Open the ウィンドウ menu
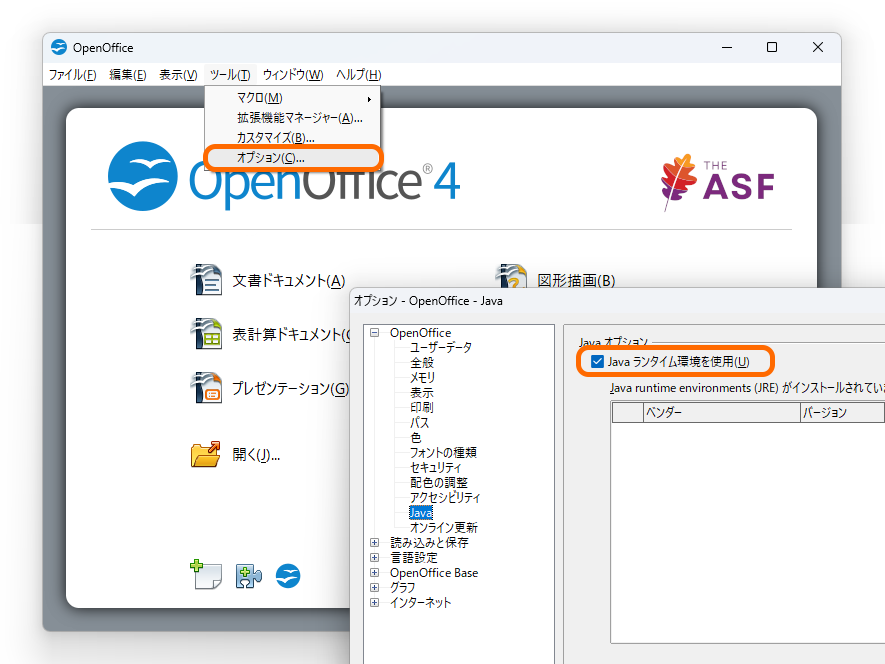This screenshot has height=664, width=885. [x=293, y=75]
